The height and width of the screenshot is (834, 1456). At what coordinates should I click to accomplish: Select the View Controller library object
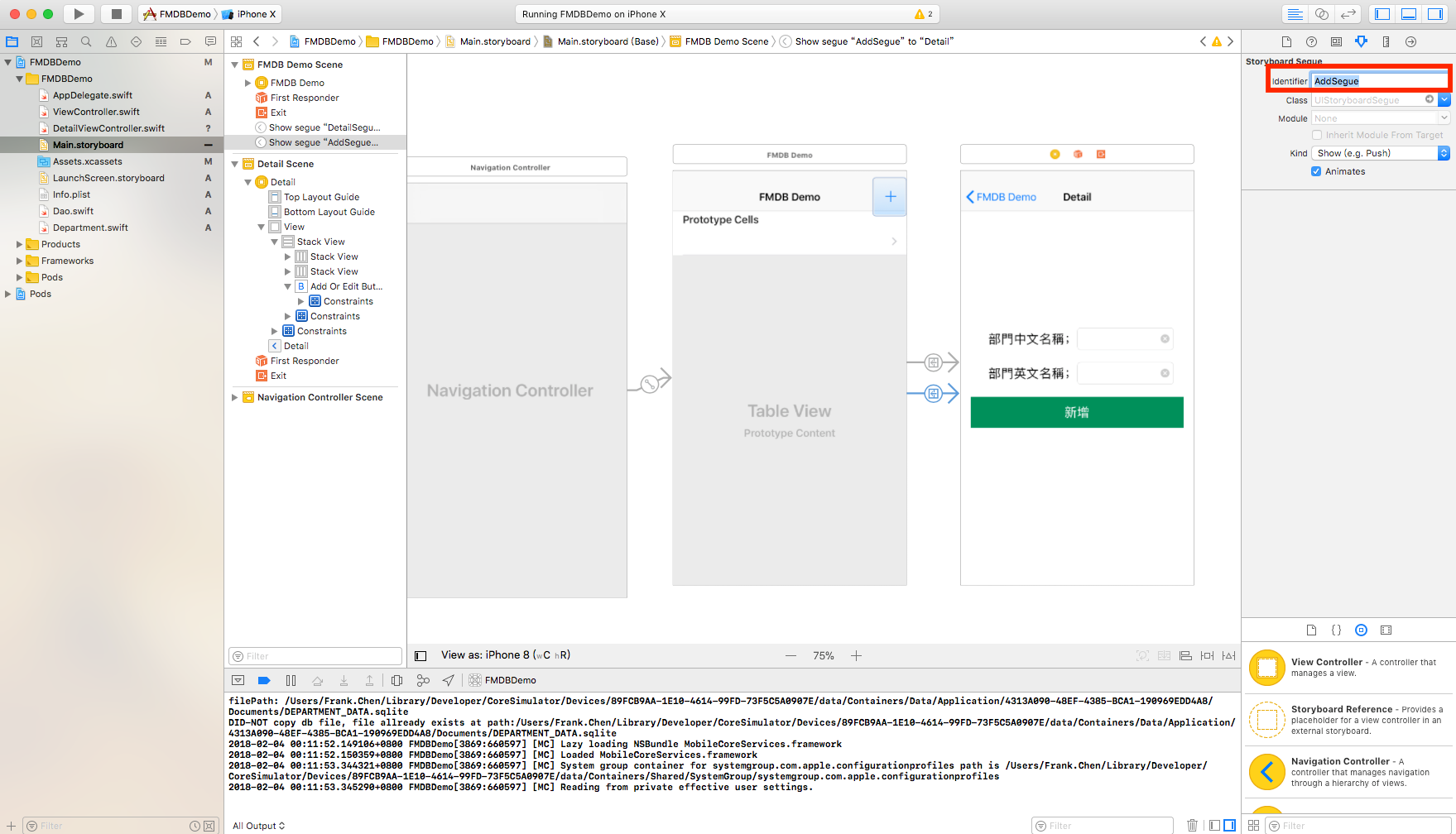[x=1348, y=668]
